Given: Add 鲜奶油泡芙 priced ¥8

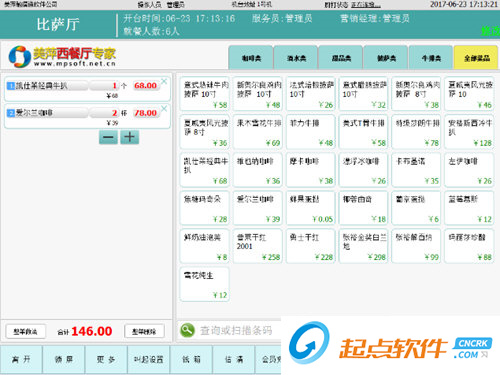Looking at the screenshot, I should (205, 246).
